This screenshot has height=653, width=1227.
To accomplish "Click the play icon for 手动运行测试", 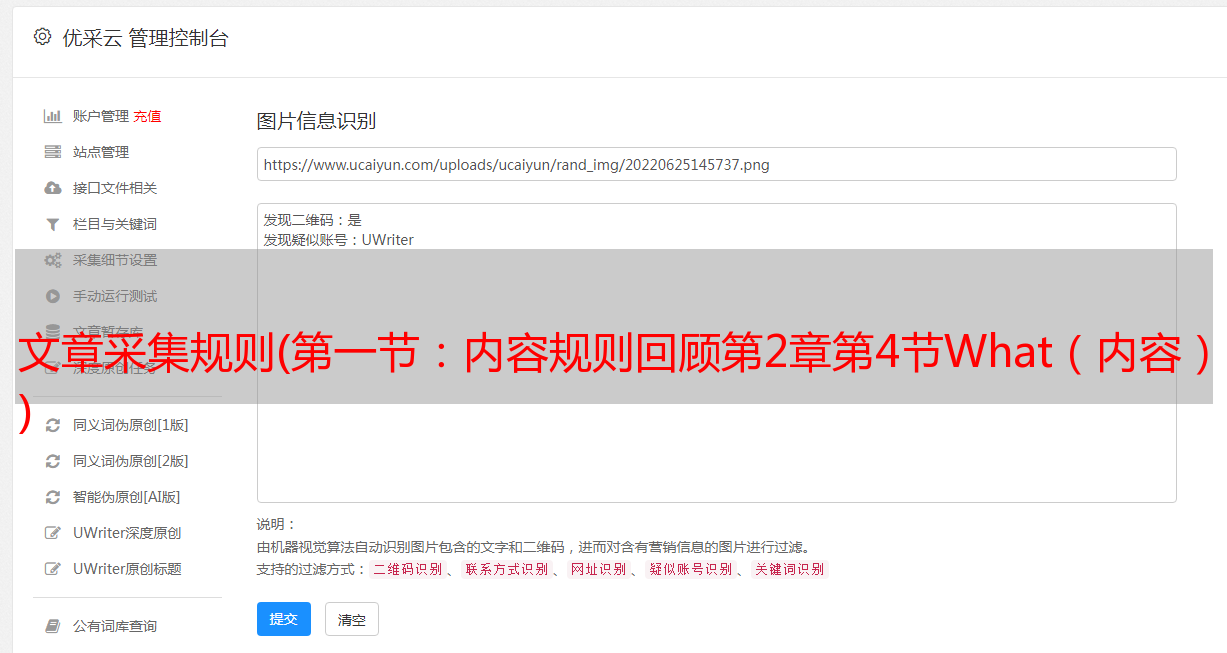I will tap(53, 296).
